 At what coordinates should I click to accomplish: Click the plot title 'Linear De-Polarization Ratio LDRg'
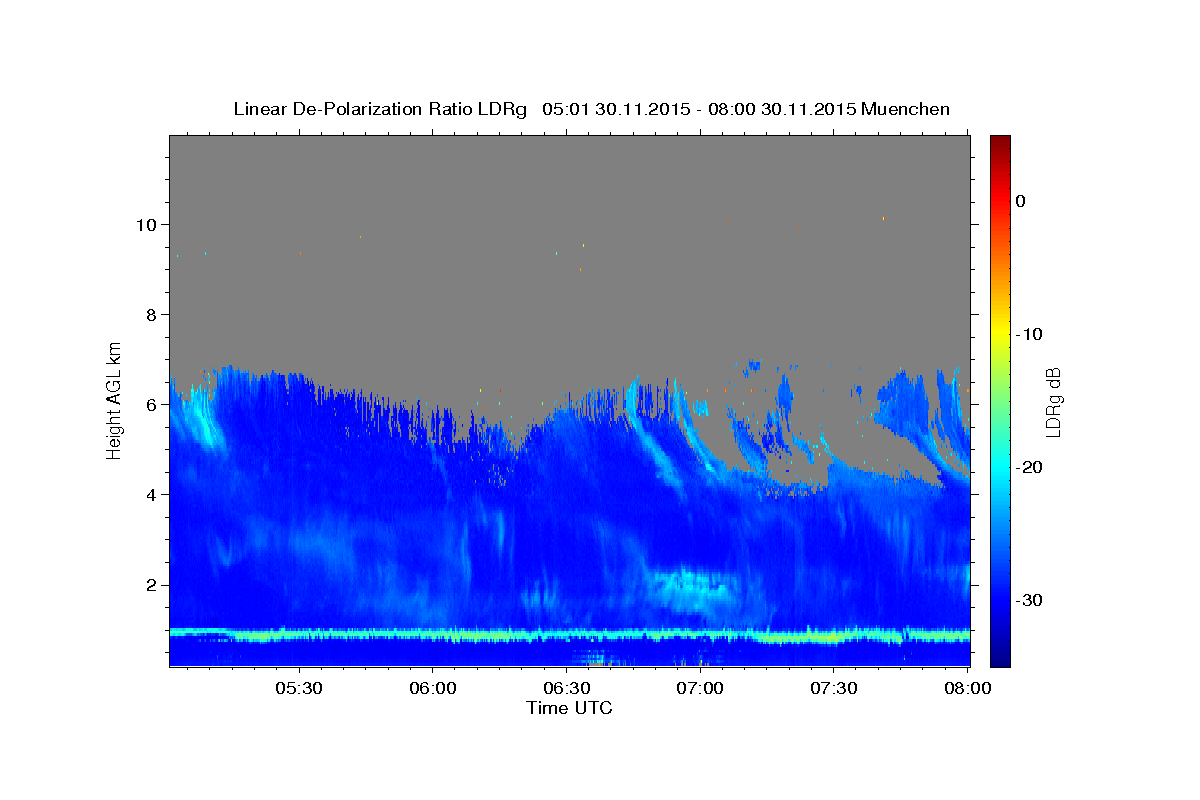[380, 109]
